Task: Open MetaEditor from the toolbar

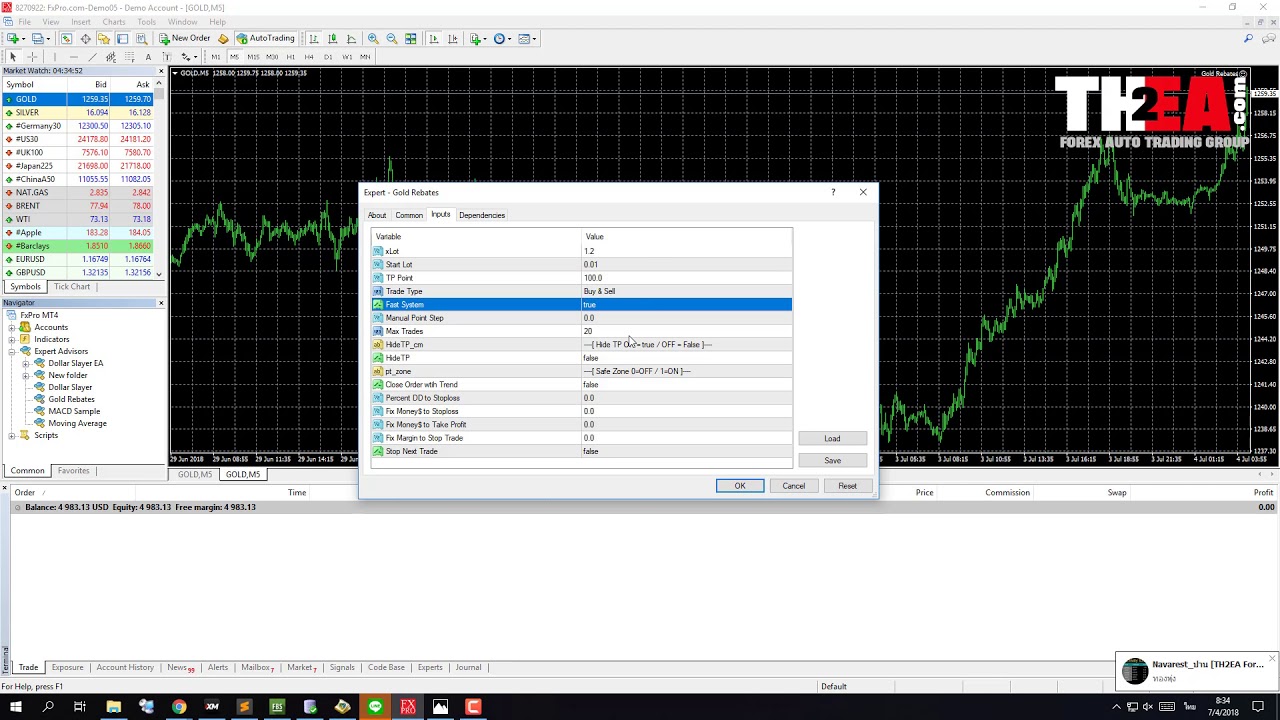Action: (x=224, y=39)
